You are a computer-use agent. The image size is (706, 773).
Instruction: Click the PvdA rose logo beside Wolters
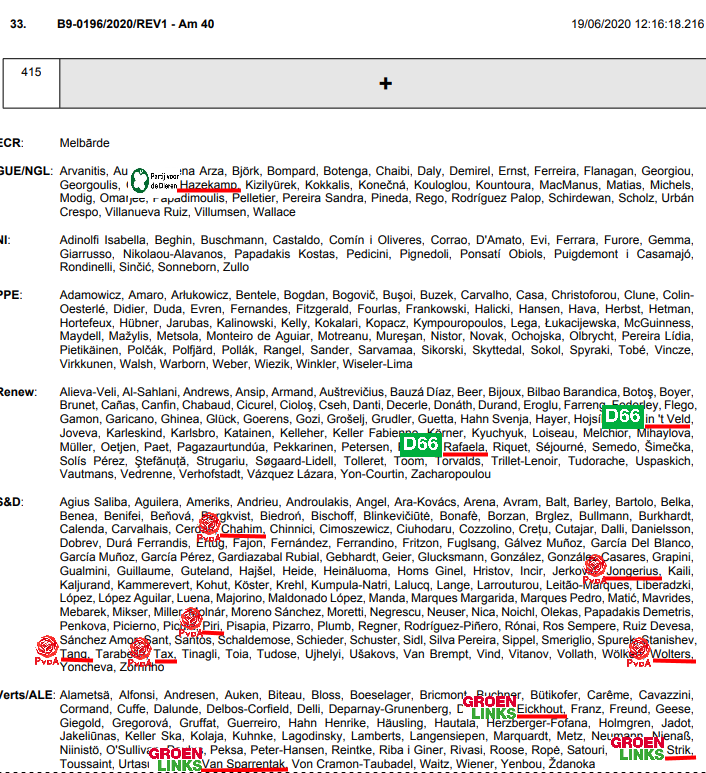coord(639,653)
